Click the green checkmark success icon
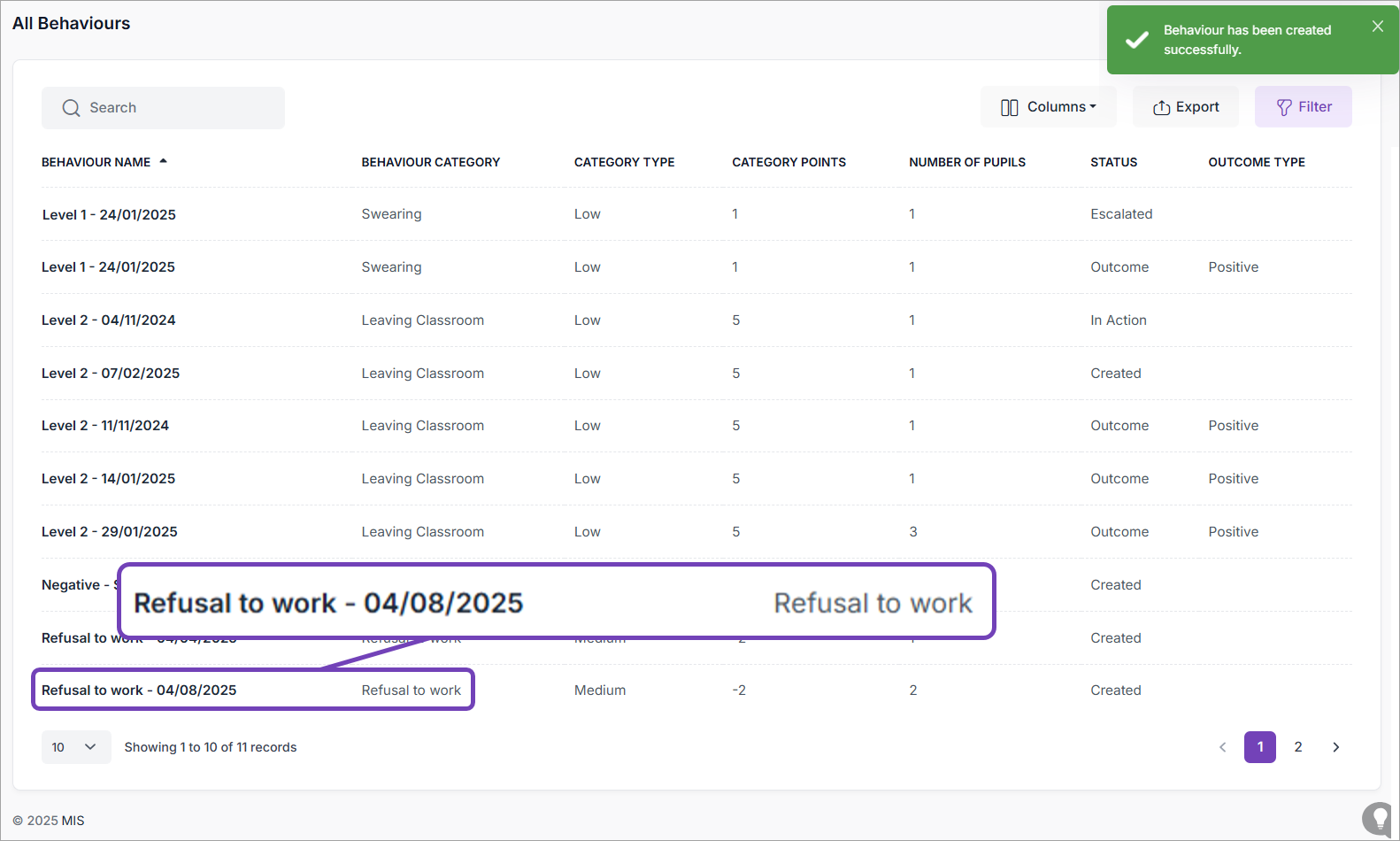1400x841 pixels. (1137, 40)
